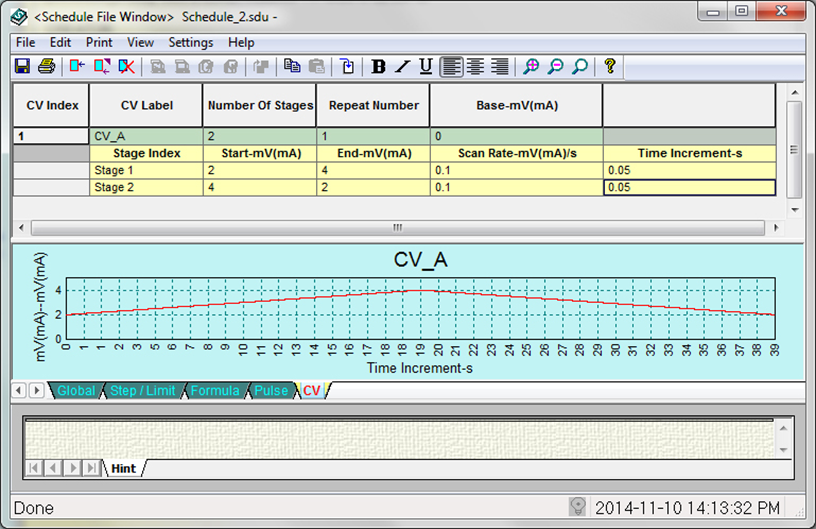Viewport: 816px width, 529px height.
Task: Click the Zoom In magnifier icon
Action: [531, 67]
